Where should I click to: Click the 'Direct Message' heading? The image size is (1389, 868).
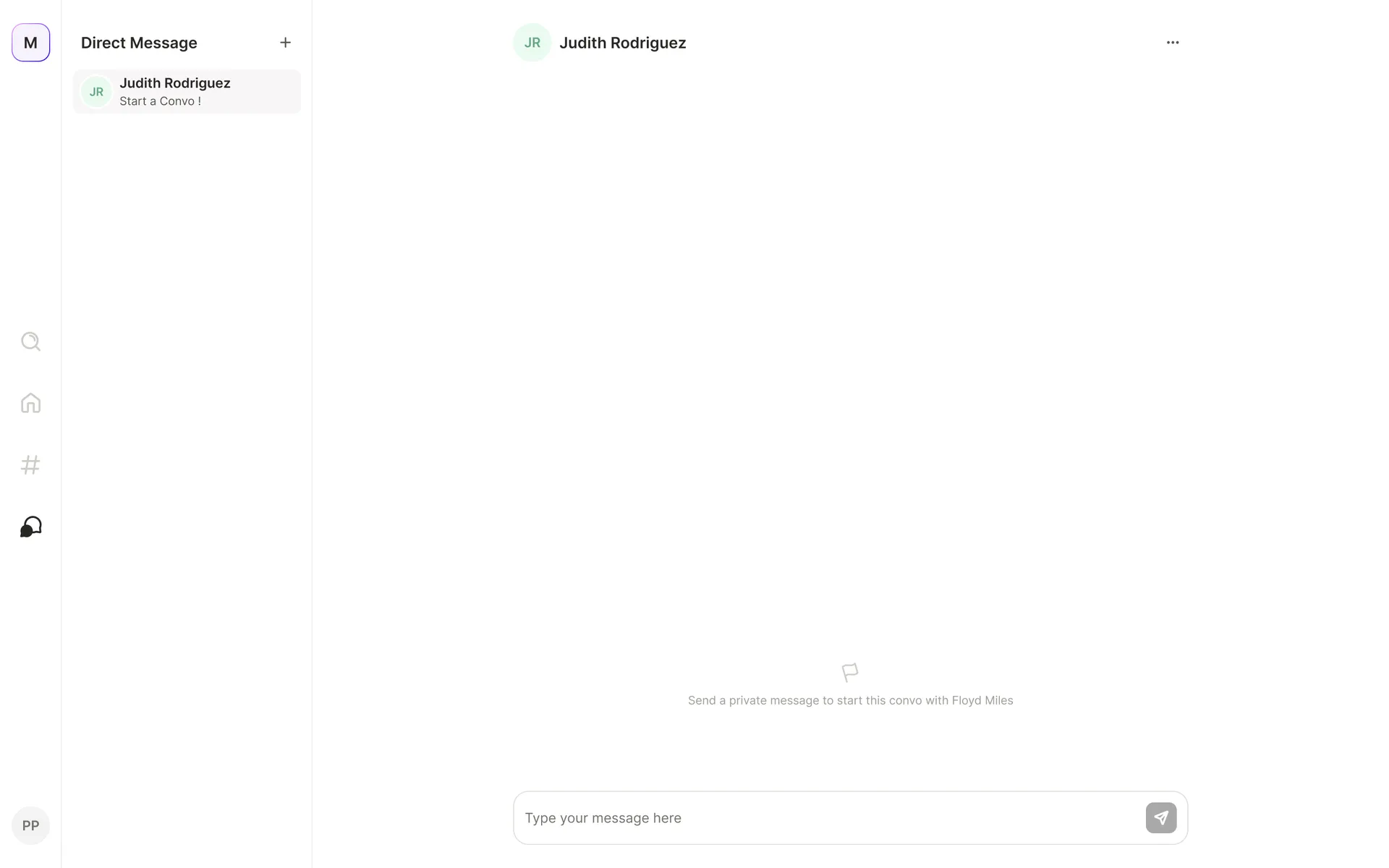pyautogui.click(x=139, y=43)
